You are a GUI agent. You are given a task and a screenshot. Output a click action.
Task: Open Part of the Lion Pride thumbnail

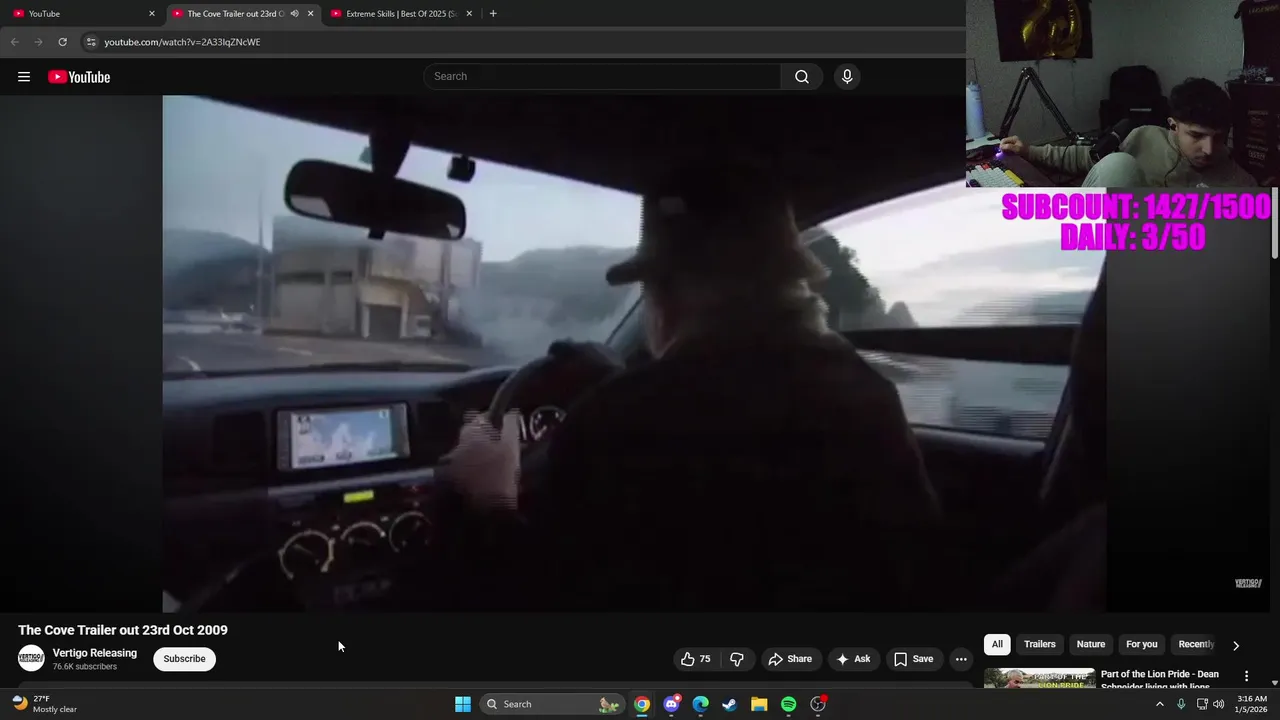(1039, 678)
